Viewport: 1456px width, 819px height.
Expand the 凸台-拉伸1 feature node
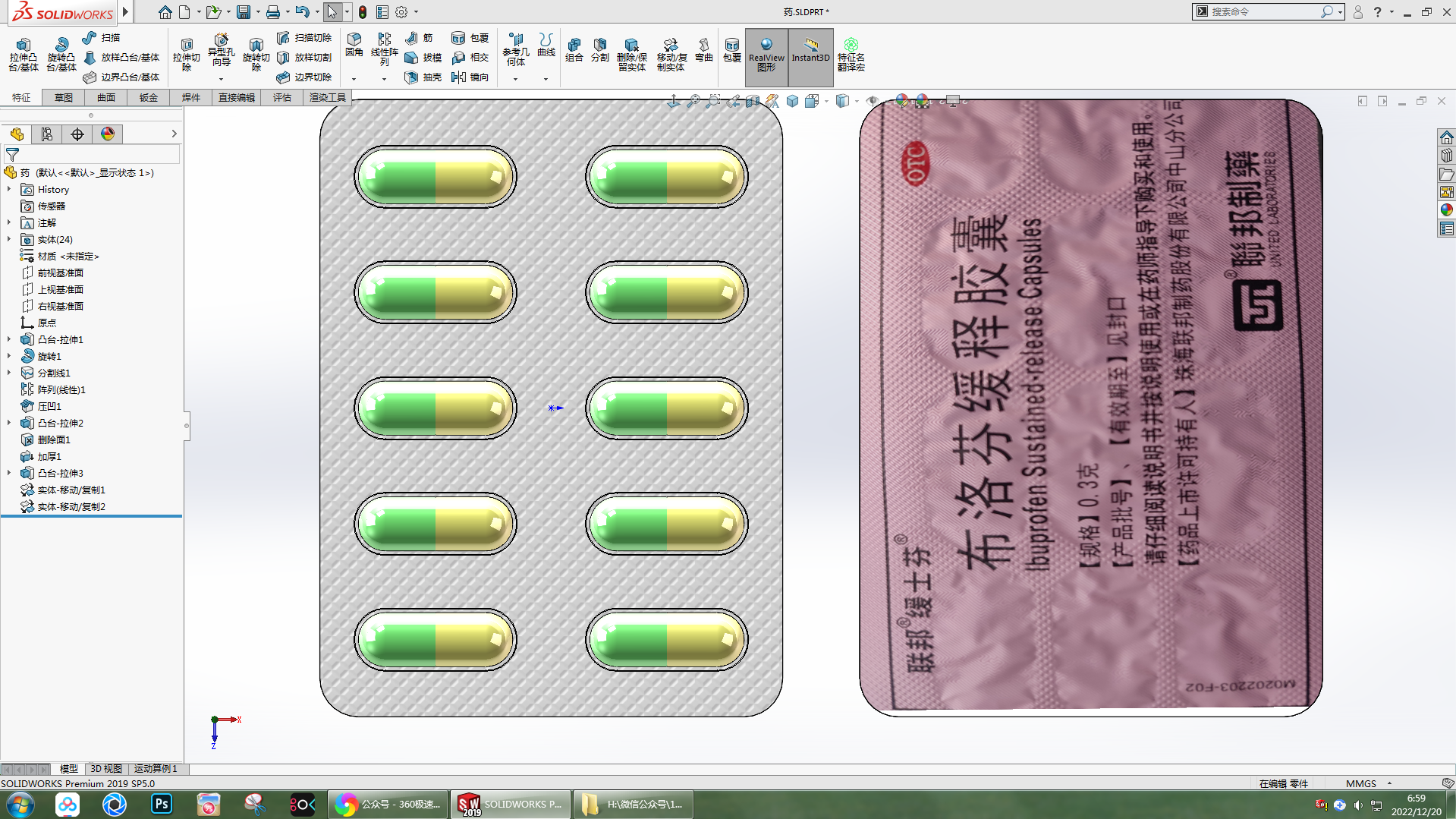click(9, 339)
